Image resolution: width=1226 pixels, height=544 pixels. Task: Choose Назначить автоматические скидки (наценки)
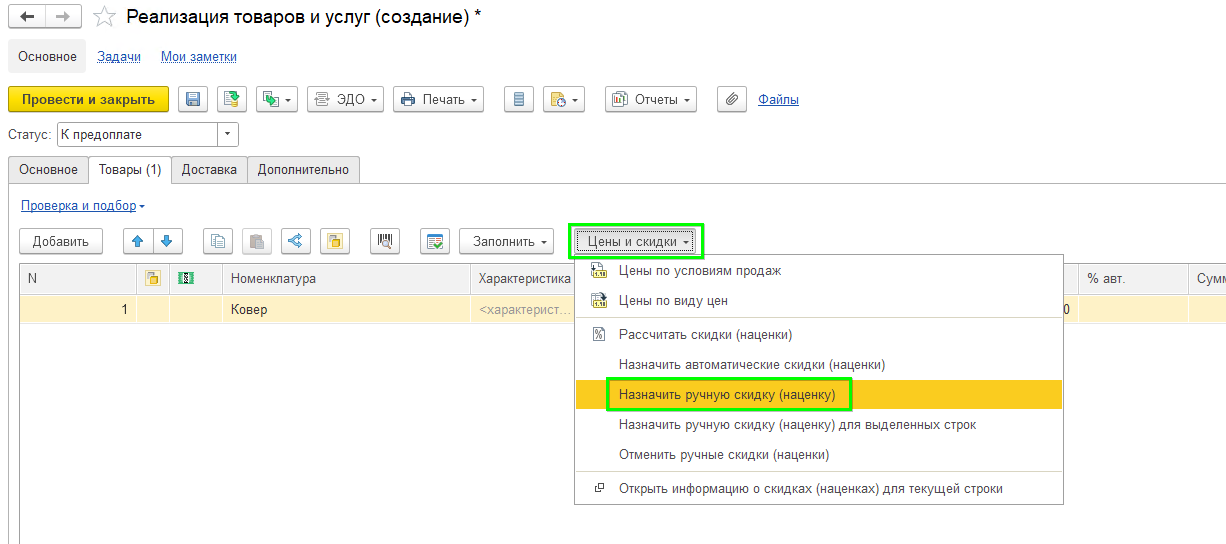point(818,364)
